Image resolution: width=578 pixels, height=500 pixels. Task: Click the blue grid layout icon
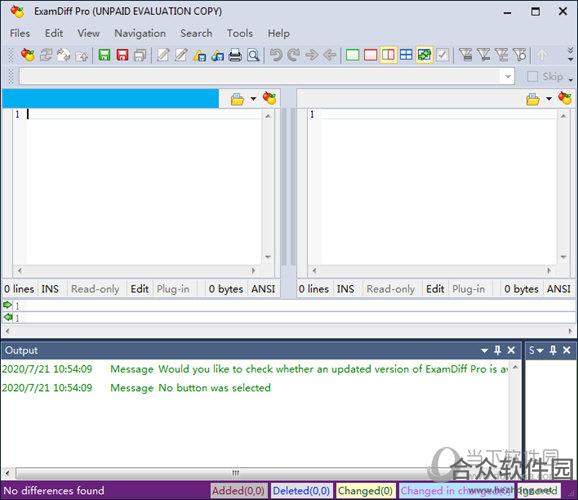pos(406,55)
